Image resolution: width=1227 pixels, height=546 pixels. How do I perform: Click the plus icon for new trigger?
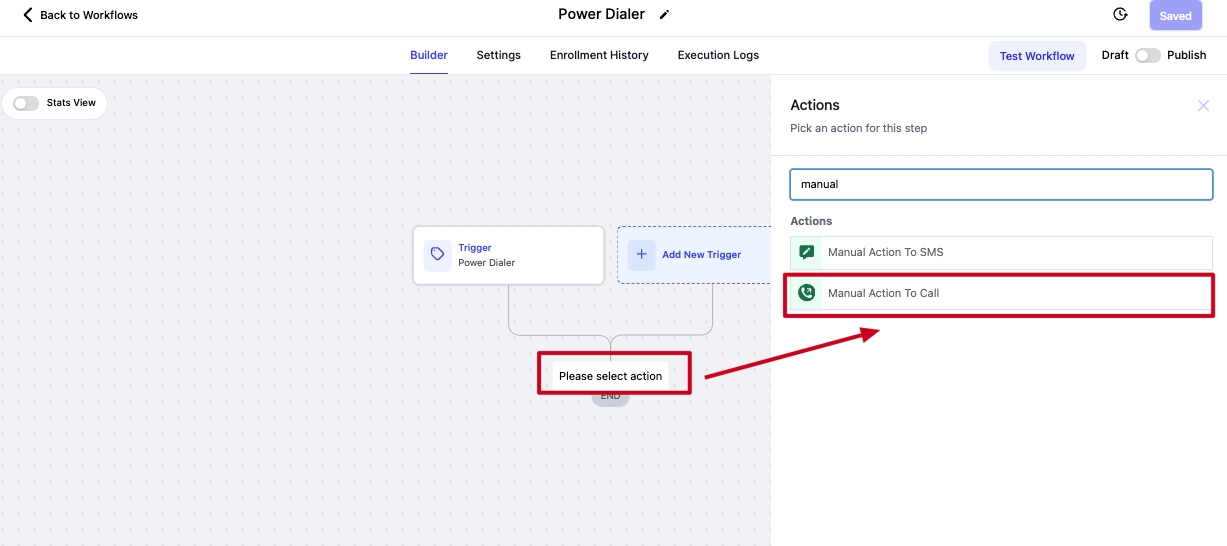click(642, 255)
